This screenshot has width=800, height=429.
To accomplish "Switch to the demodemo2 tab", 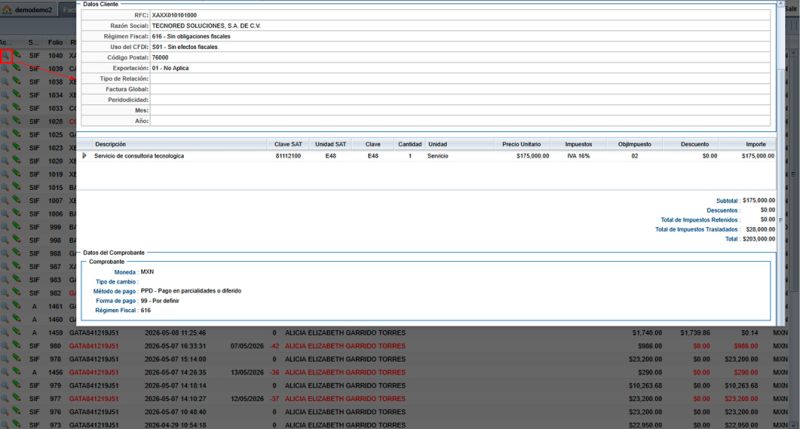I will pyautogui.click(x=29, y=10).
